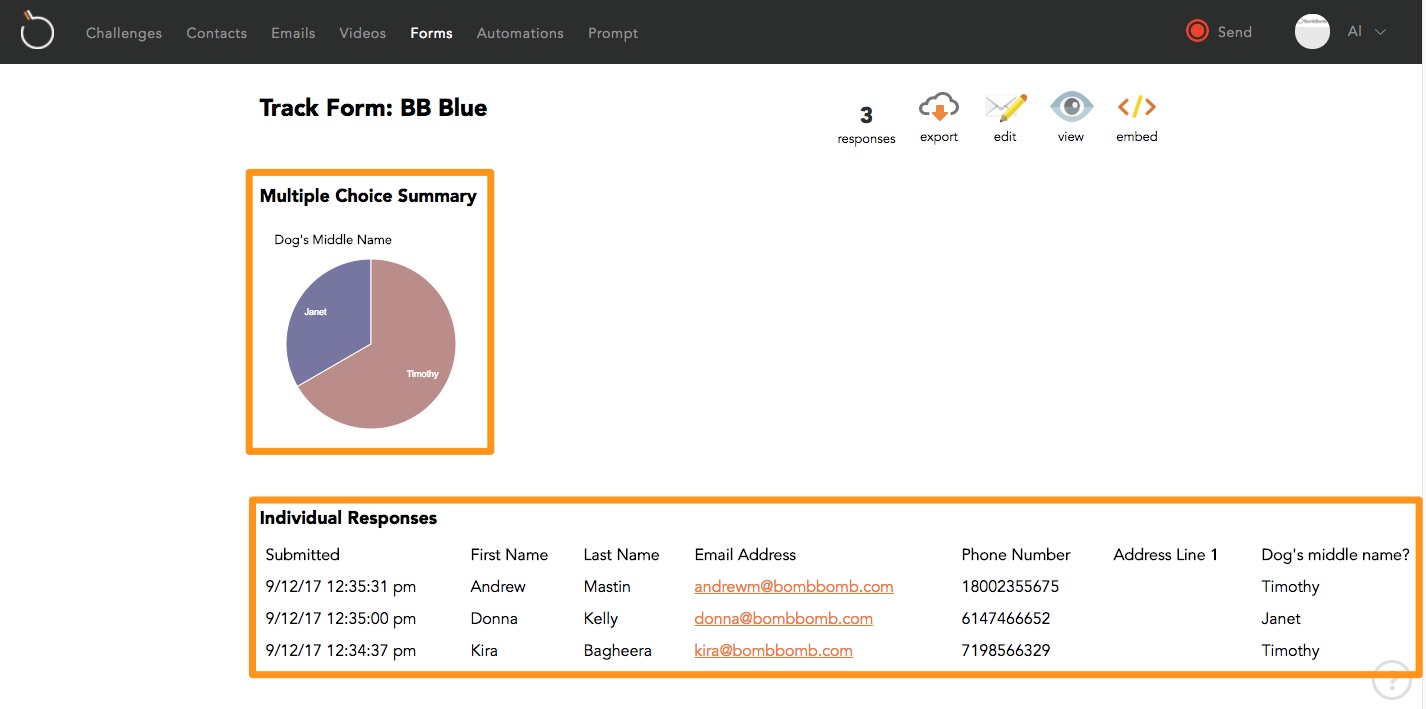Follow the kira@bombbomb.com link

point(773,651)
